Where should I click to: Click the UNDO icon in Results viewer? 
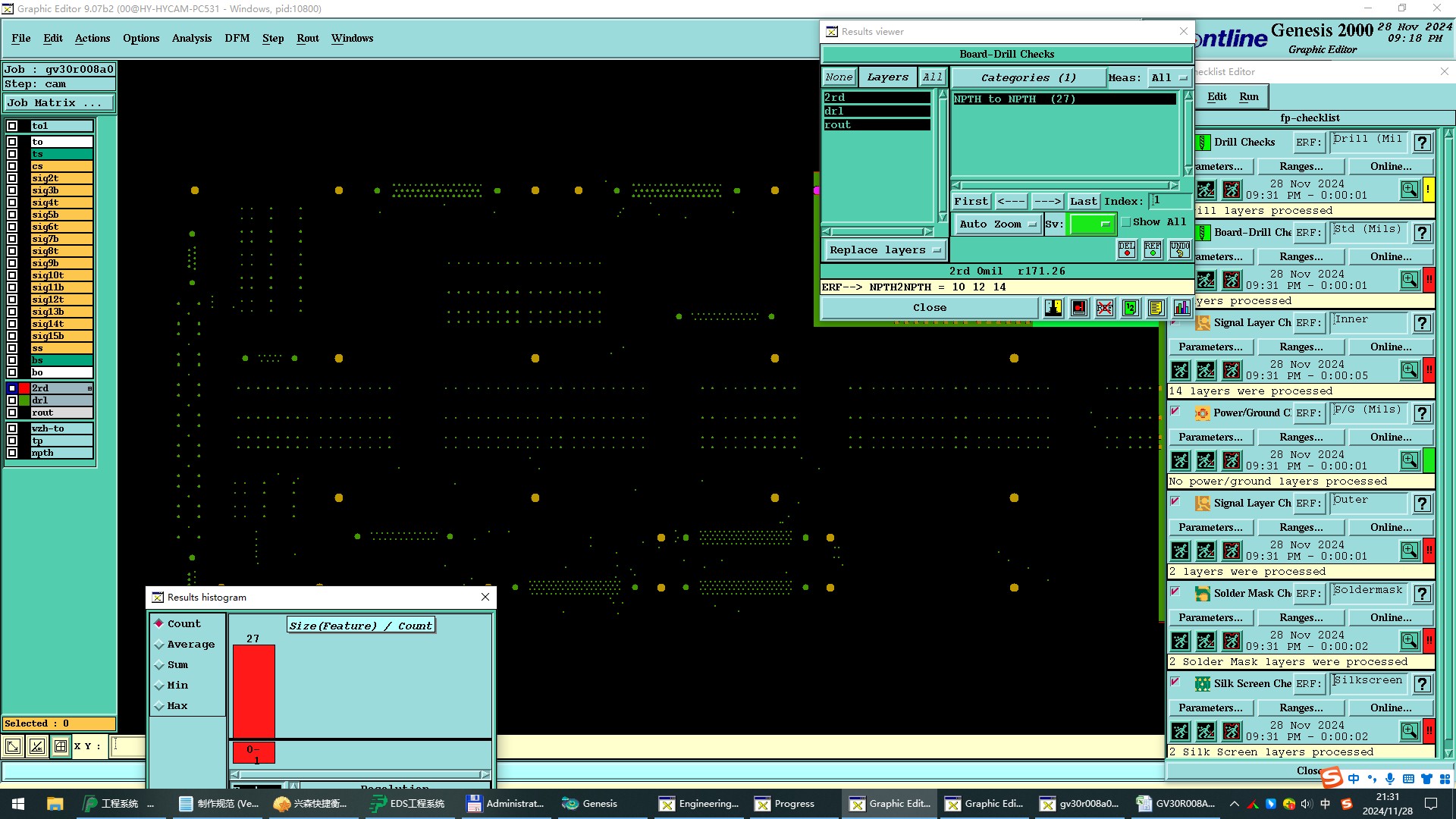1179,249
